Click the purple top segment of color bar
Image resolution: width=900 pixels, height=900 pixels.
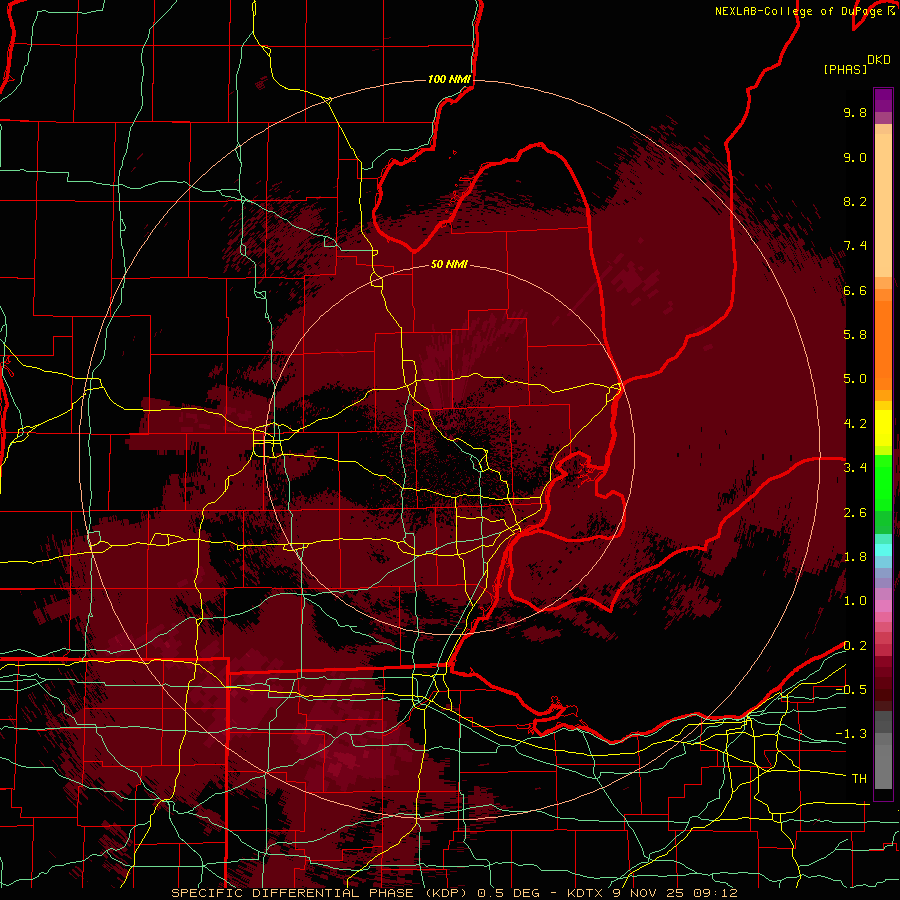(883, 100)
